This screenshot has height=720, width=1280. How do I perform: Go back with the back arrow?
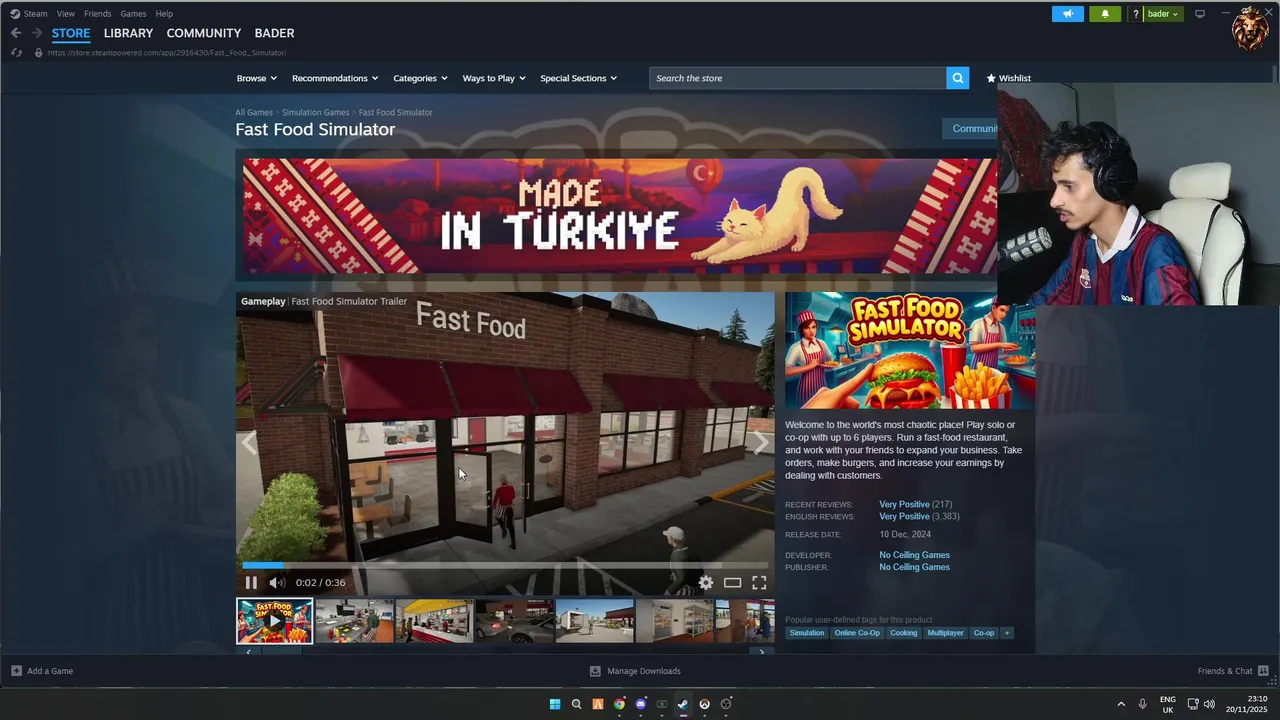tap(16, 33)
